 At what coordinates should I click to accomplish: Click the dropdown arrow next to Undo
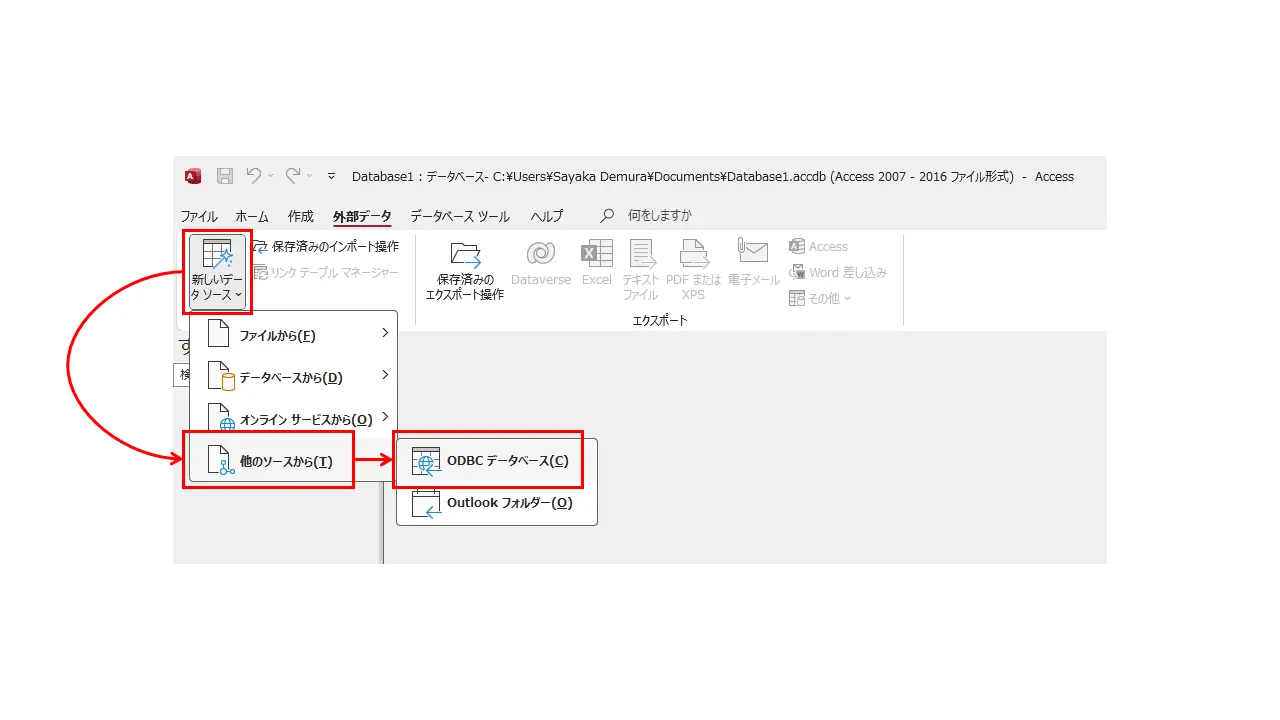(271, 176)
